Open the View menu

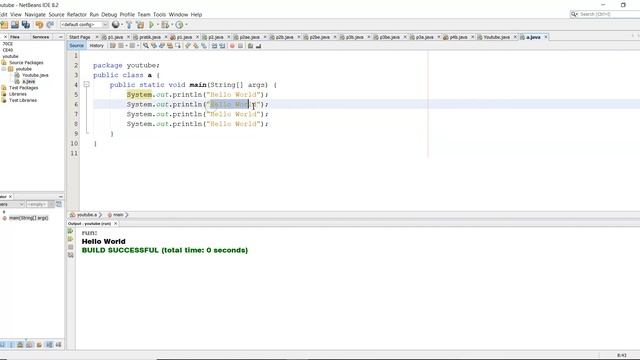[x=16, y=14]
